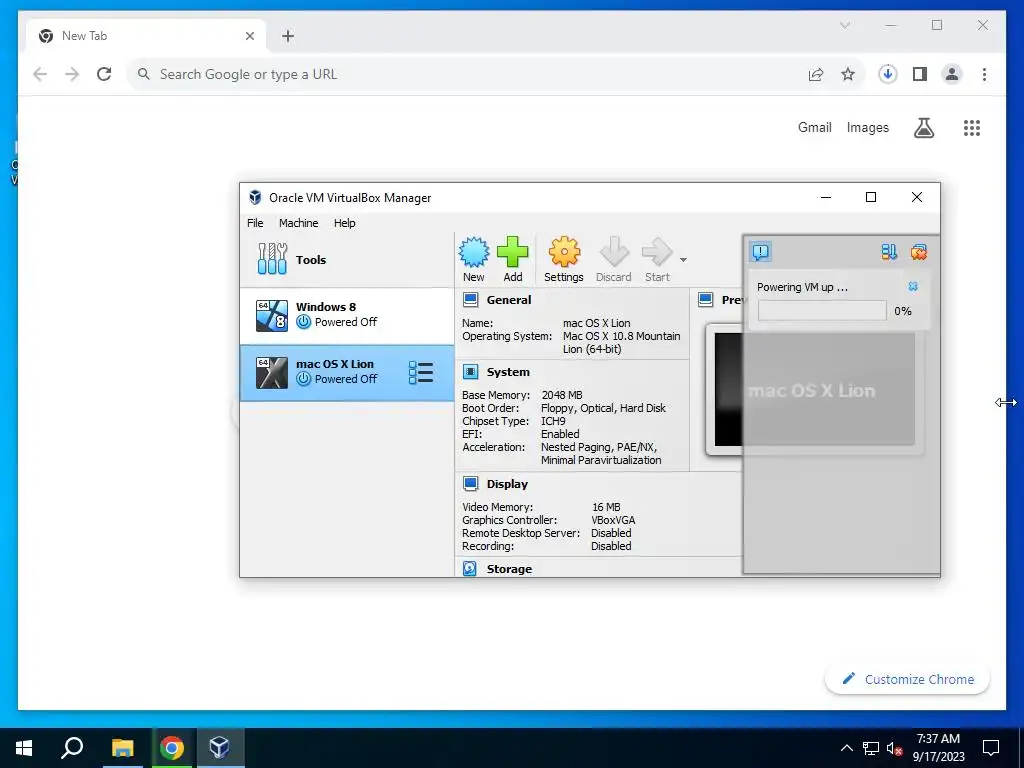This screenshot has height=768, width=1024.
Task: Bookmark this tab with the star icon
Action: click(x=848, y=74)
